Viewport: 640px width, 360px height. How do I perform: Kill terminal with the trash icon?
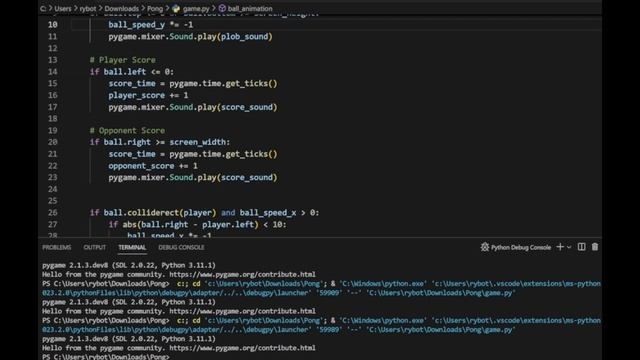(x=595, y=247)
